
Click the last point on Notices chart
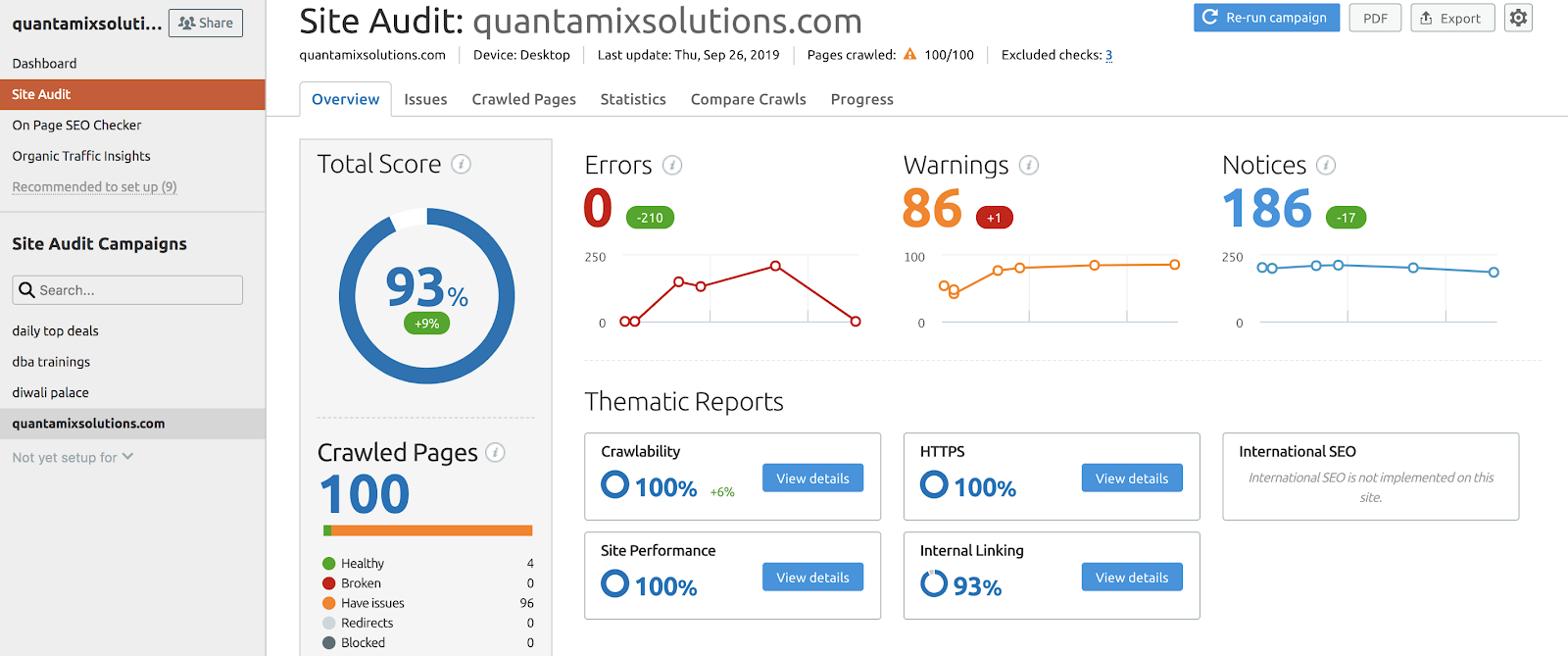tap(1494, 273)
